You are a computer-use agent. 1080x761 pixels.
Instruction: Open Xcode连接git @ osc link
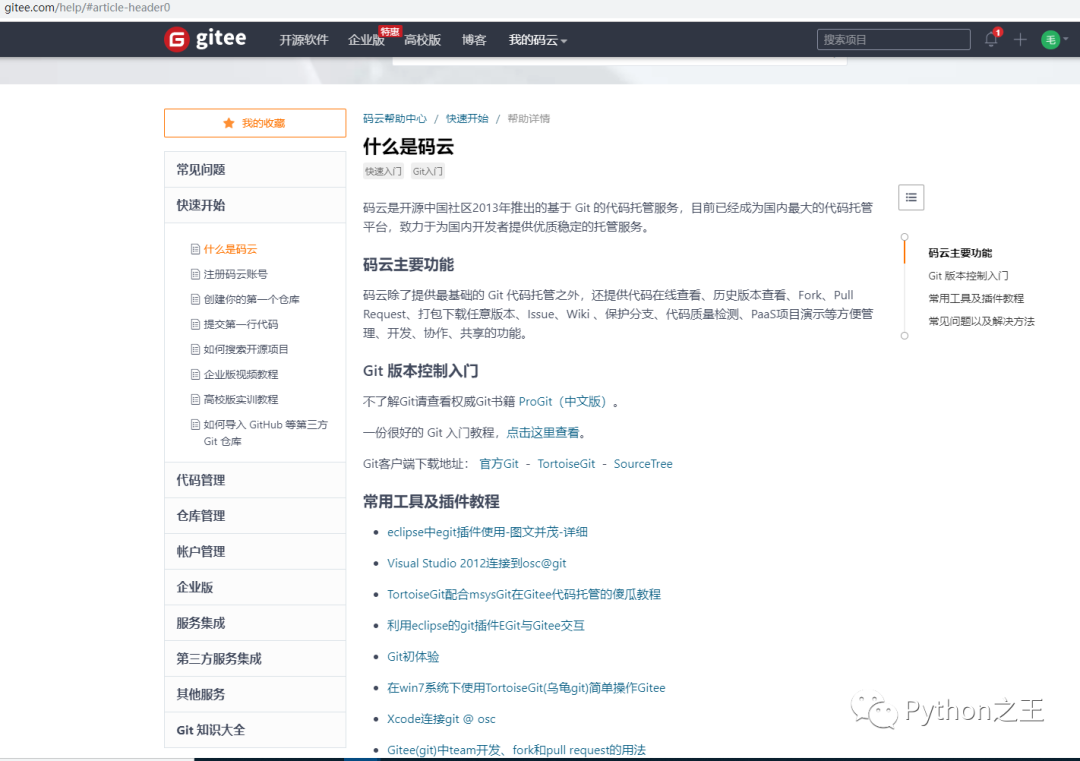[441, 718]
